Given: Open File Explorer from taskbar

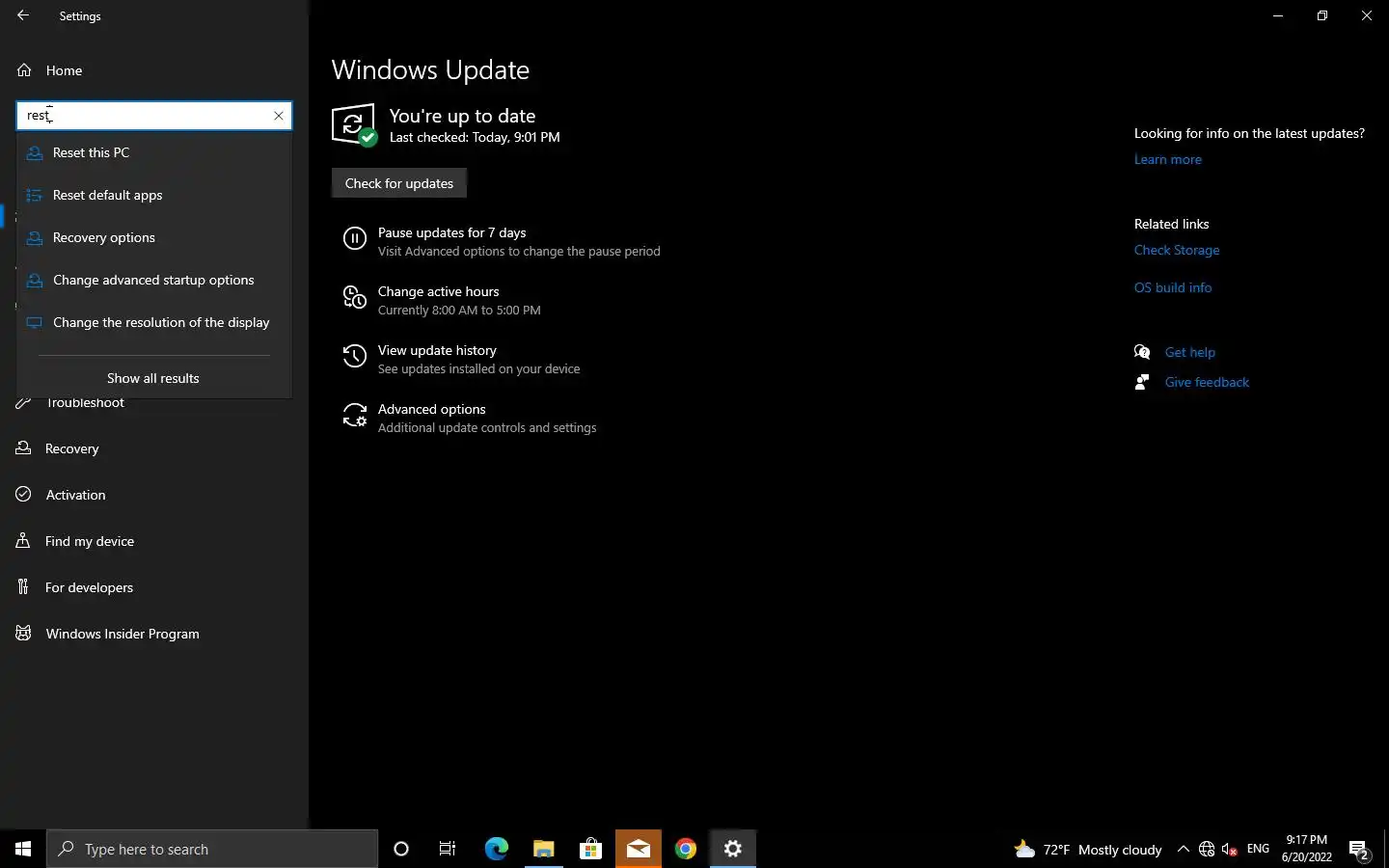Looking at the screenshot, I should pos(543,849).
